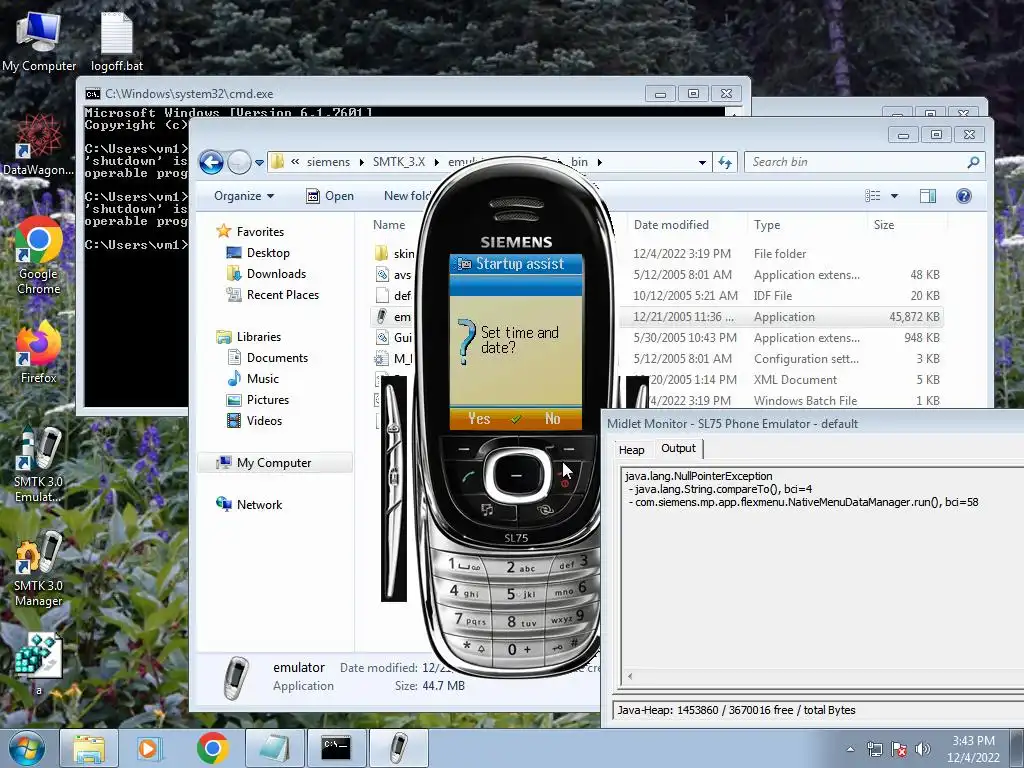Image resolution: width=1024 pixels, height=768 pixels.
Task: Tap the star key on phone keypad
Action: (475, 647)
